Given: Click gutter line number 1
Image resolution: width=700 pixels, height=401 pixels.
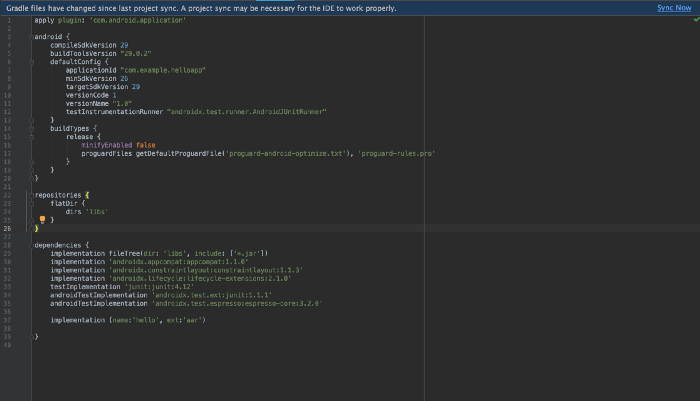Looking at the screenshot, I should [9, 21].
